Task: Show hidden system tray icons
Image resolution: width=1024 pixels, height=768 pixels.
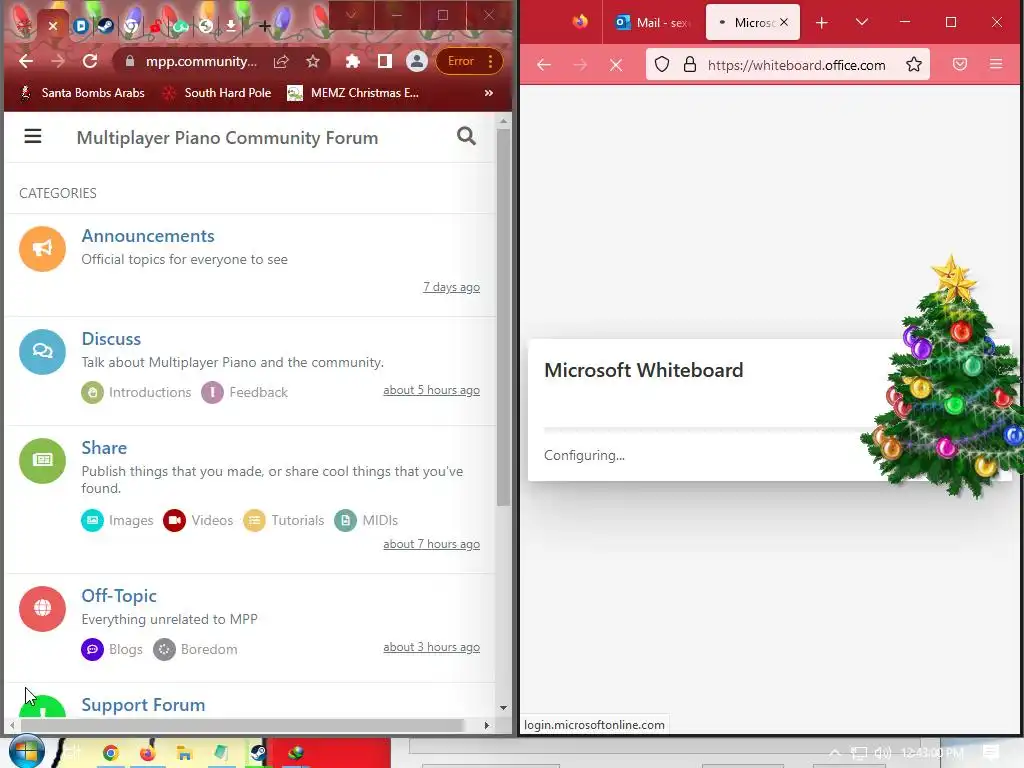Action: (835, 753)
